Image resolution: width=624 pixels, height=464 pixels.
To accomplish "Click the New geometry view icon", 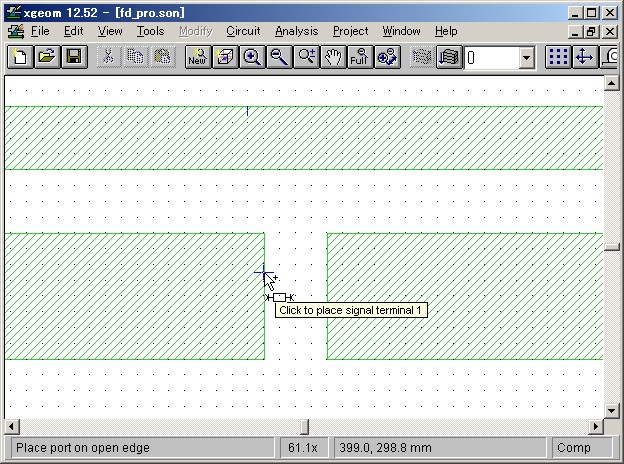I will click(198, 57).
